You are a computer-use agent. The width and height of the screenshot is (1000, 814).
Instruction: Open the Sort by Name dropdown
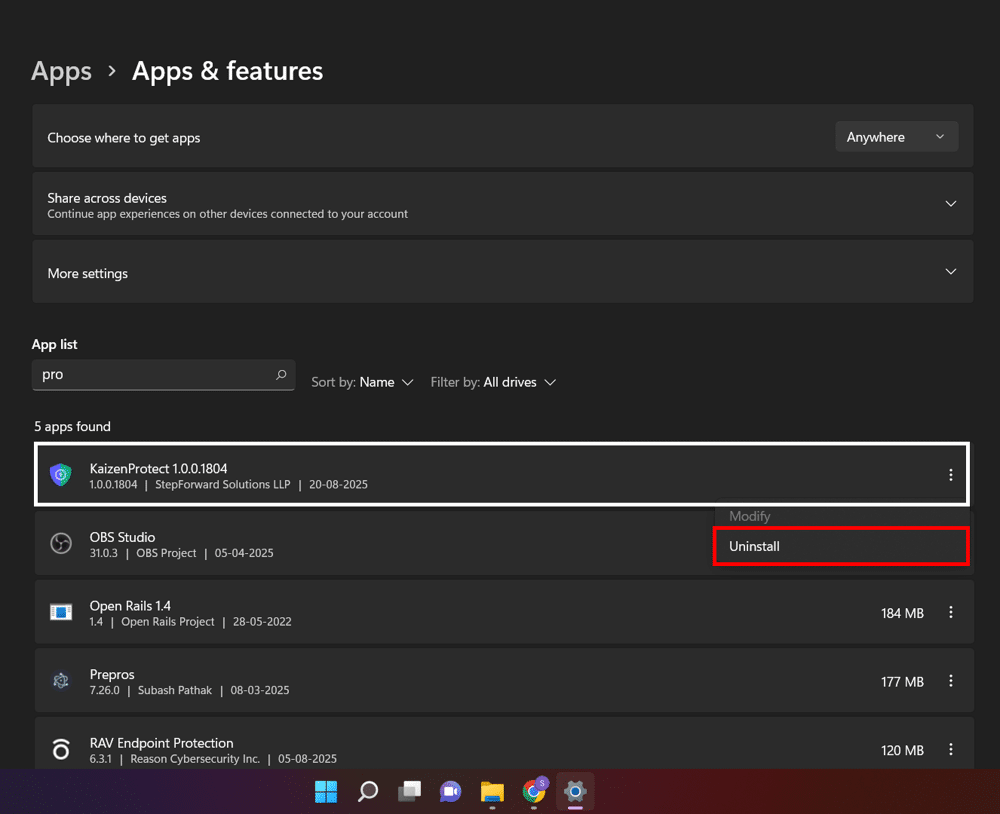tap(362, 382)
